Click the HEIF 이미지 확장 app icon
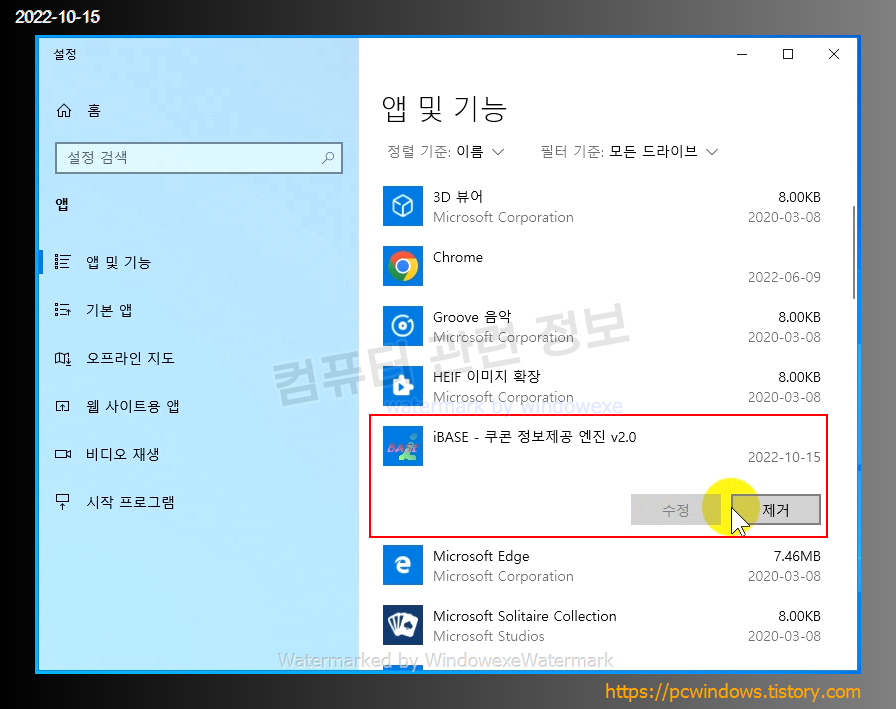The height and width of the screenshot is (709, 896). click(403, 386)
